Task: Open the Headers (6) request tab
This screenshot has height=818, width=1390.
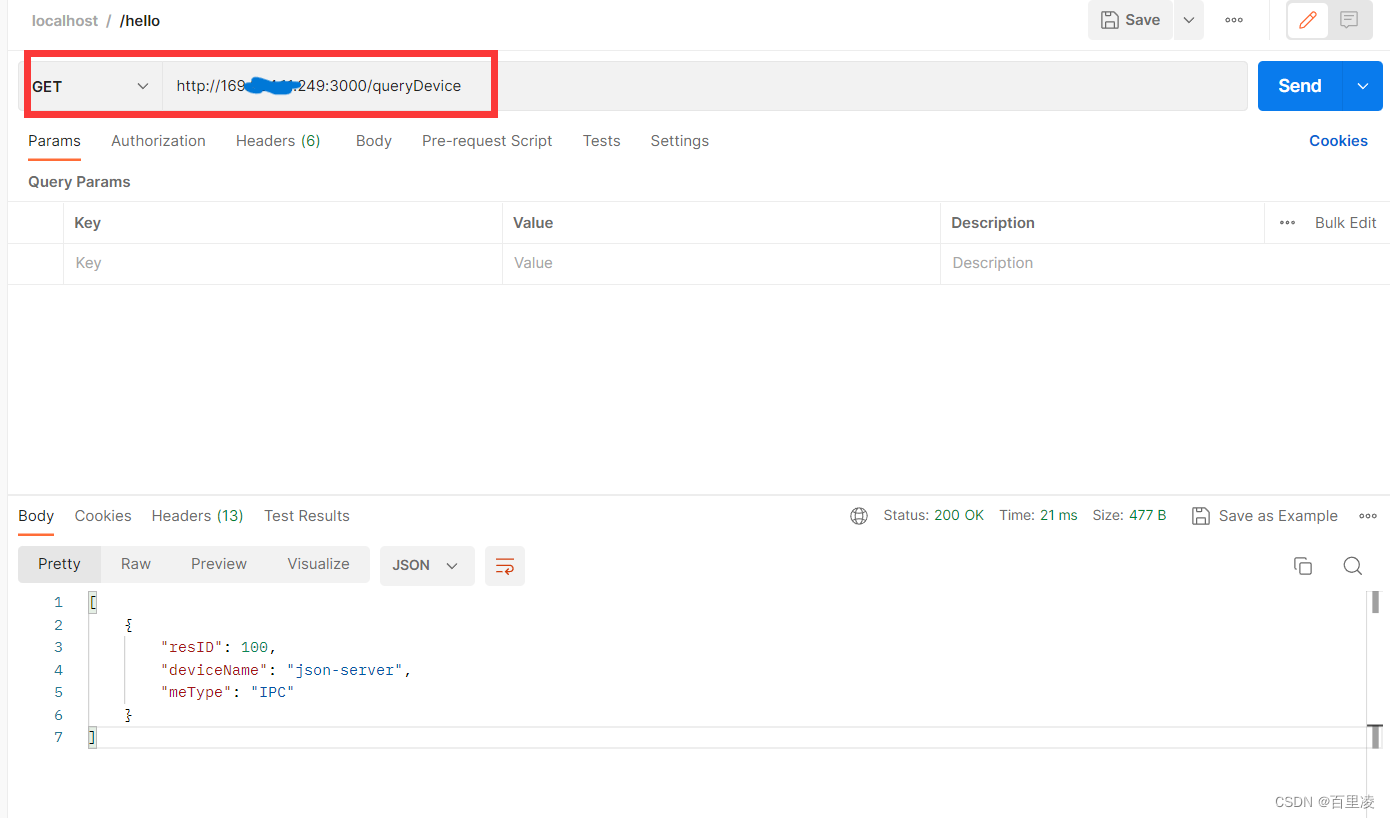Action: pyautogui.click(x=278, y=141)
